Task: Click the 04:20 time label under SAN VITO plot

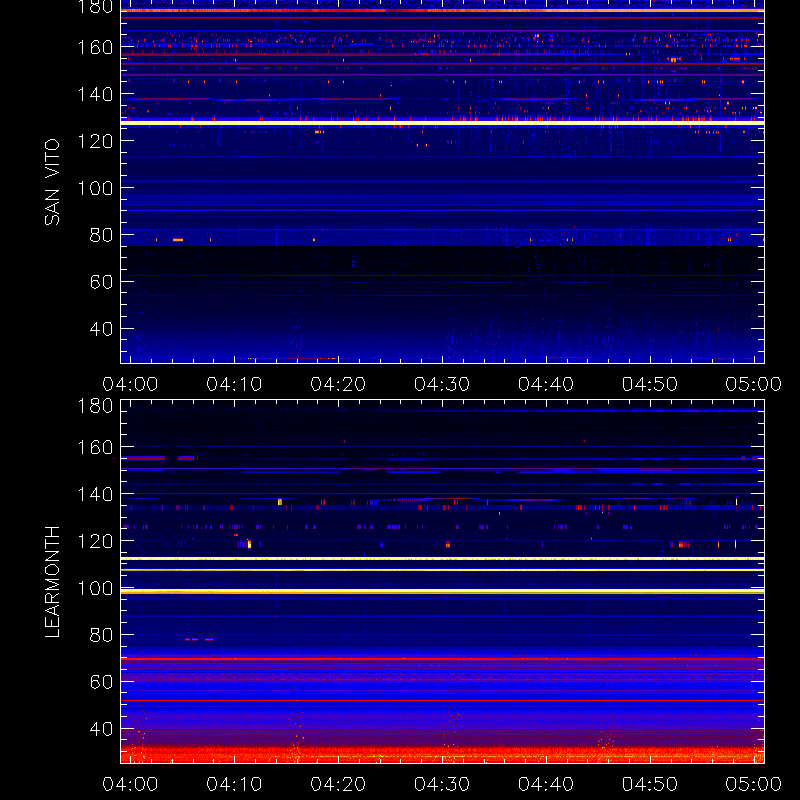Action: tap(338, 384)
